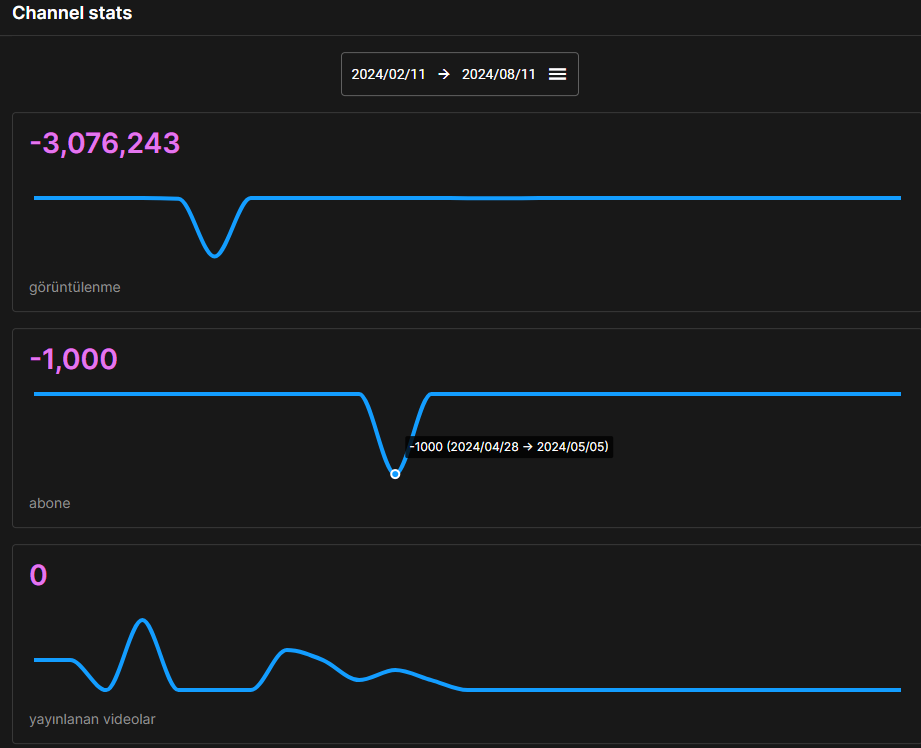
Task: Click the -1000 subscriber tooltip label
Action: 509,447
